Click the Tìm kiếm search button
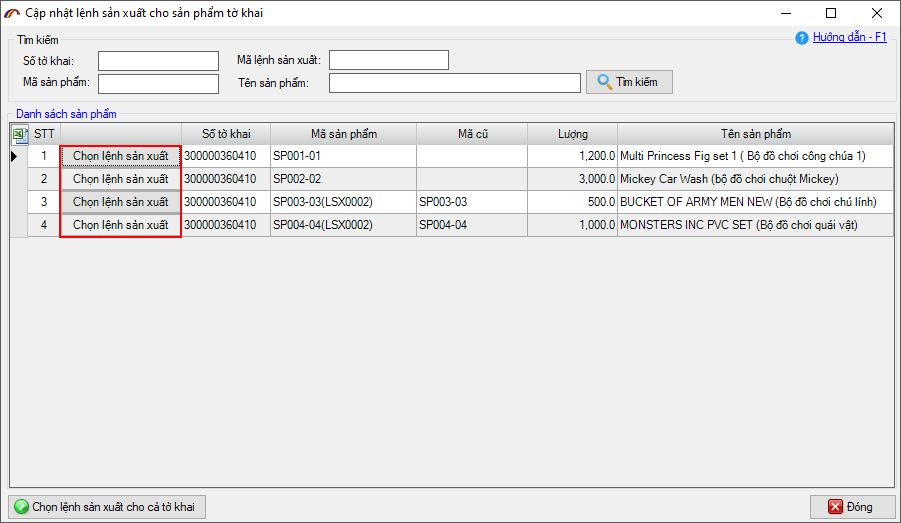The width and height of the screenshot is (901, 523). pos(629,82)
